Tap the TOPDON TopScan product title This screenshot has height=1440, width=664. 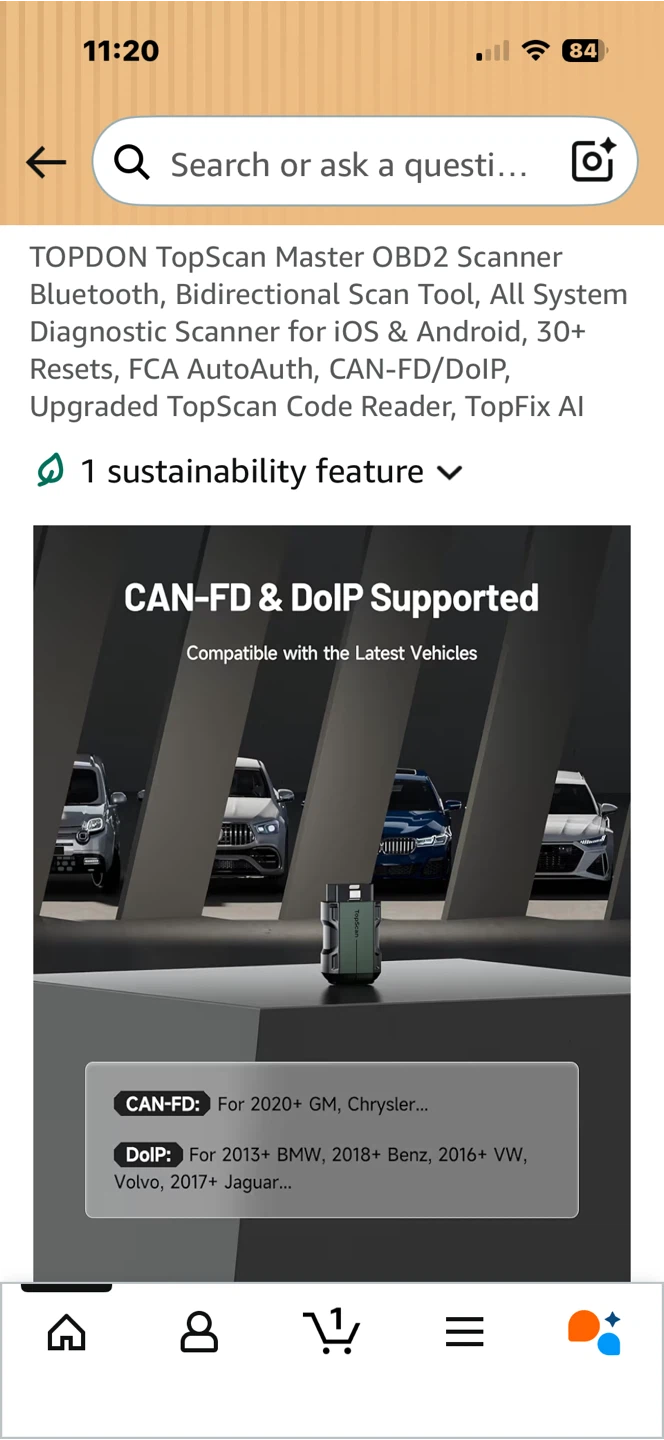click(x=329, y=332)
